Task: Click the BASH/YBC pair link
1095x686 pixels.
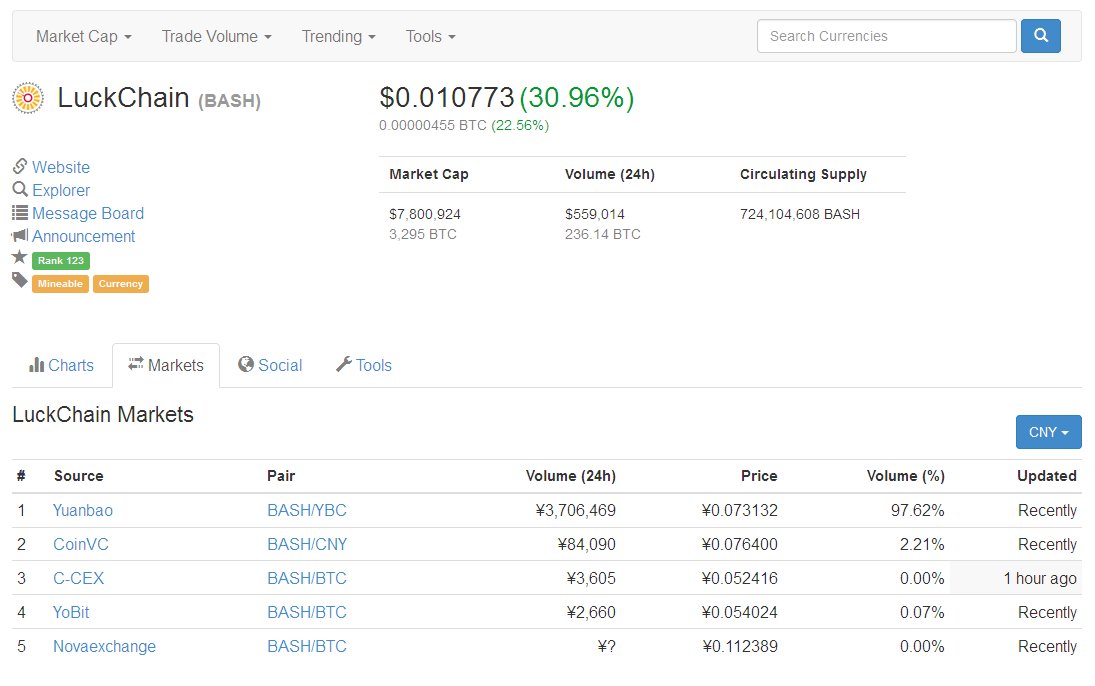Action: [x=306, y=510]
